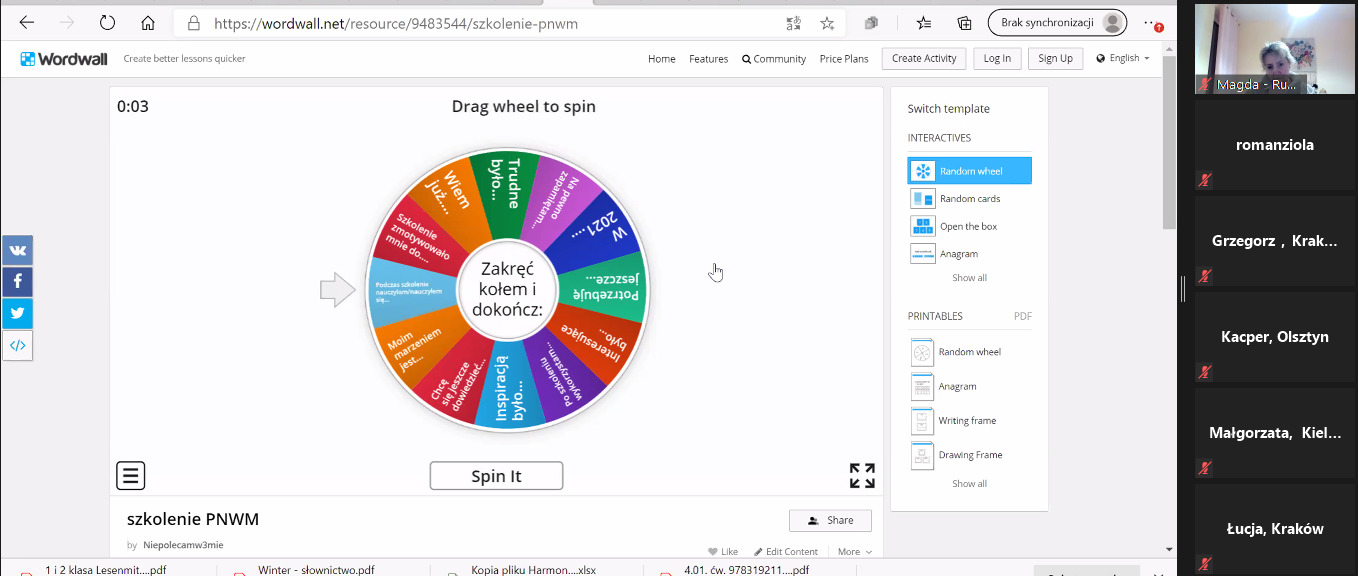Switch the activity to fullscreen
This screenshot has width=1358, height=576.
[x=862, y=476]
